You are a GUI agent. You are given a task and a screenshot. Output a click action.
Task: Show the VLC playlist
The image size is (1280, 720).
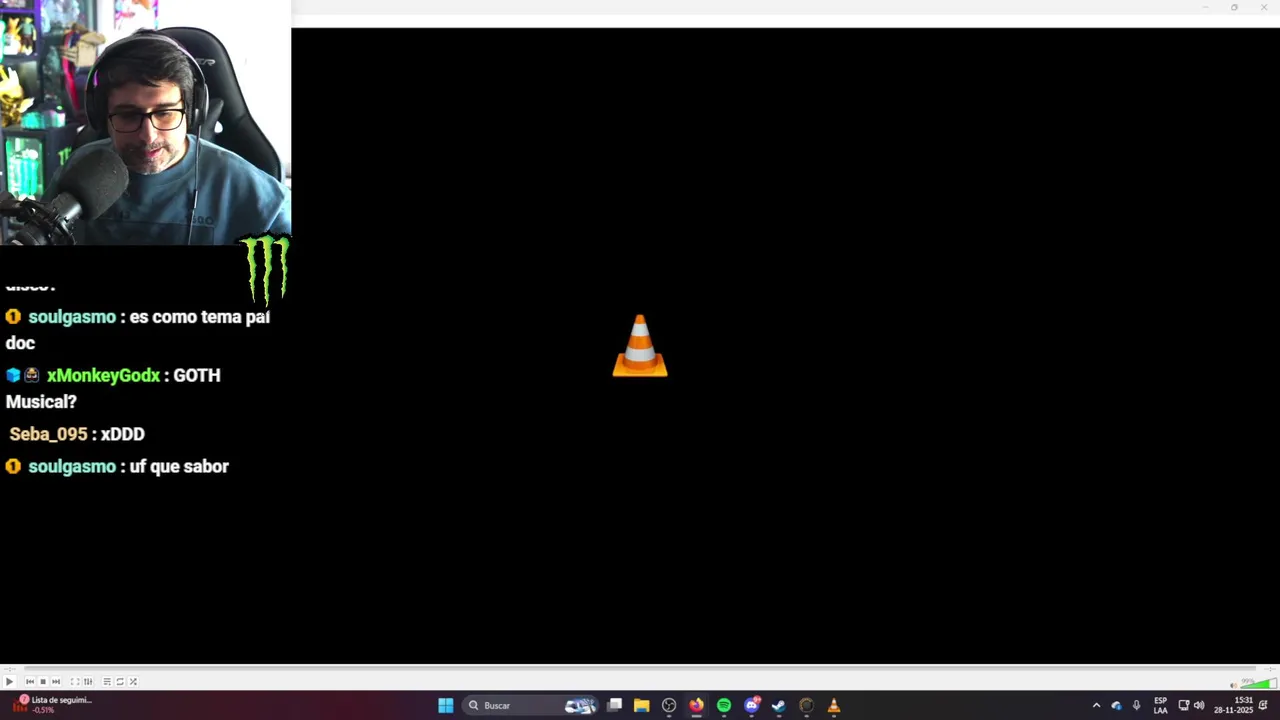tap(107, 681)
